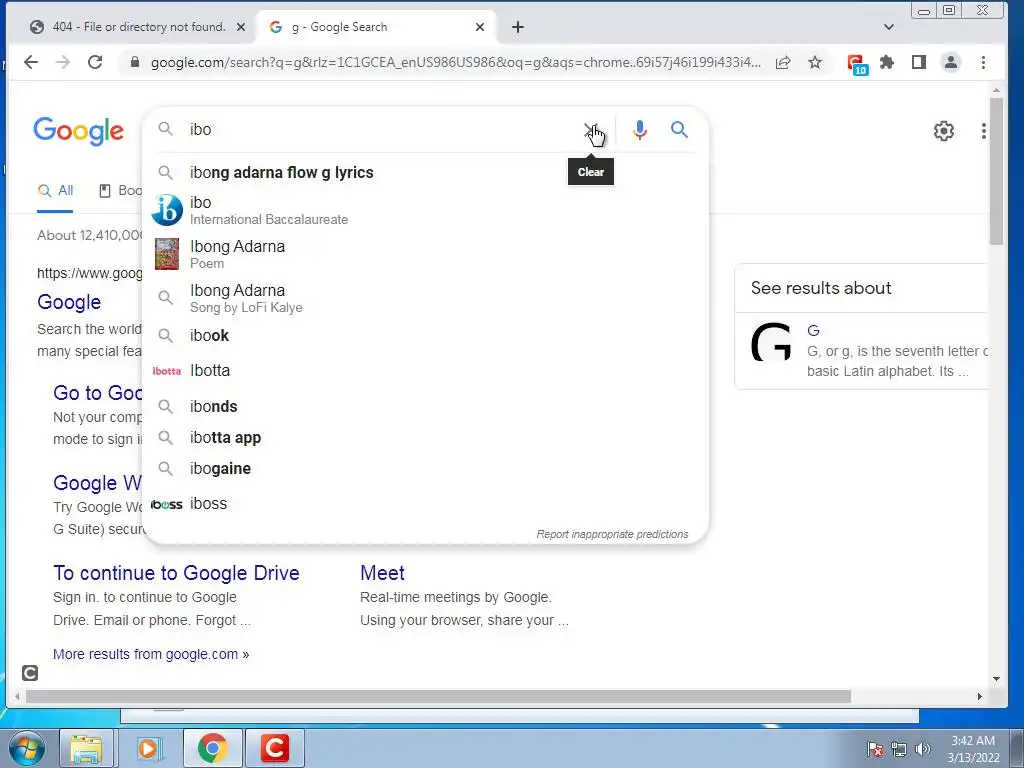1024x768 pixels.
Task: Click the horizontal page scrollbar thumb
Action: click(438, 697)
